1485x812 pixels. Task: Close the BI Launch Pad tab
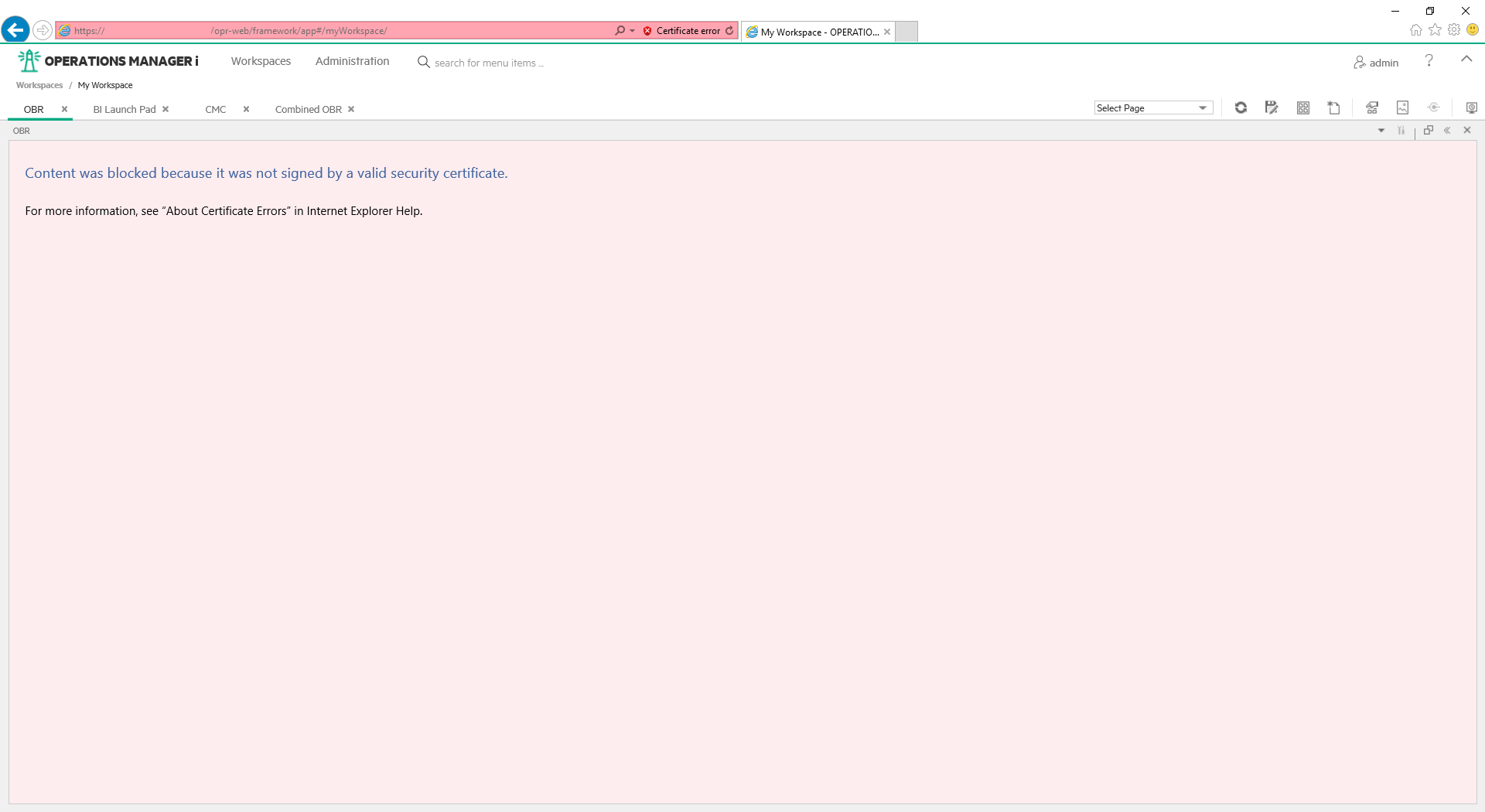click(x=165, y=109)
